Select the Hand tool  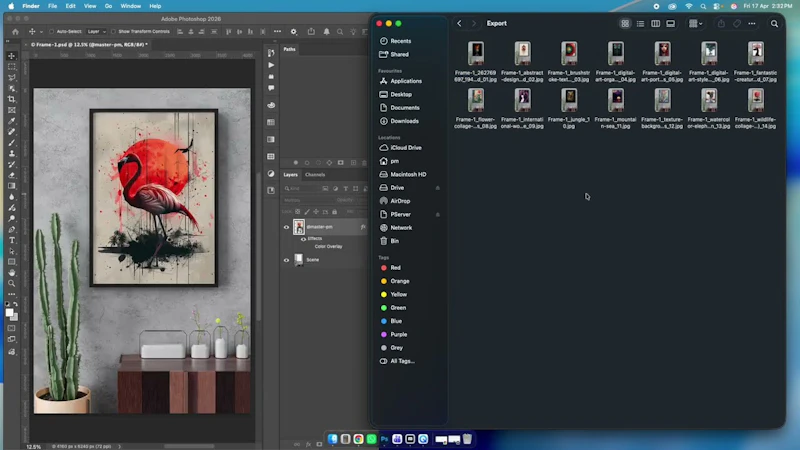pos(12,272)
